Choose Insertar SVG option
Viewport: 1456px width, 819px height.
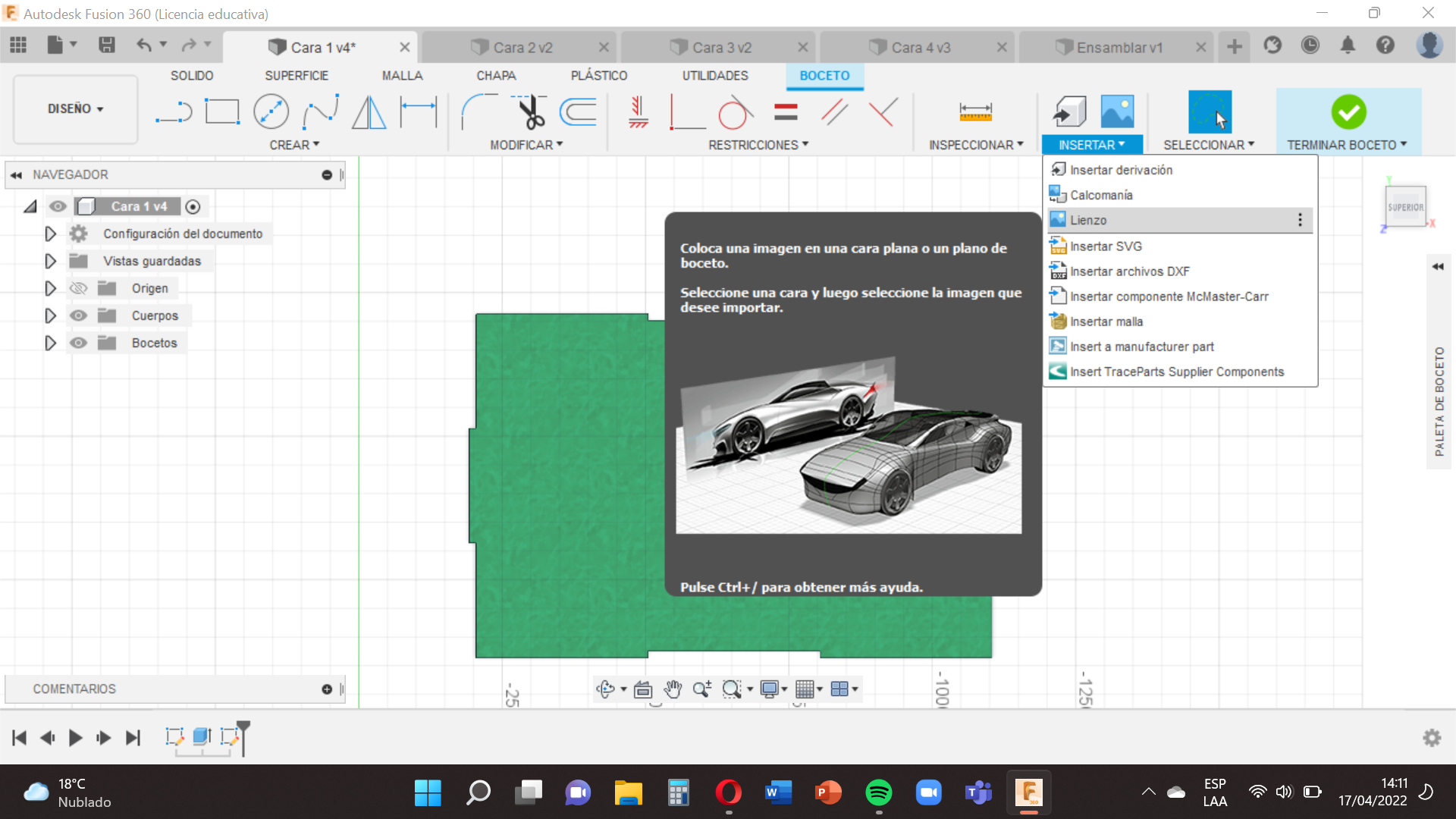[x=1179, y=246]
